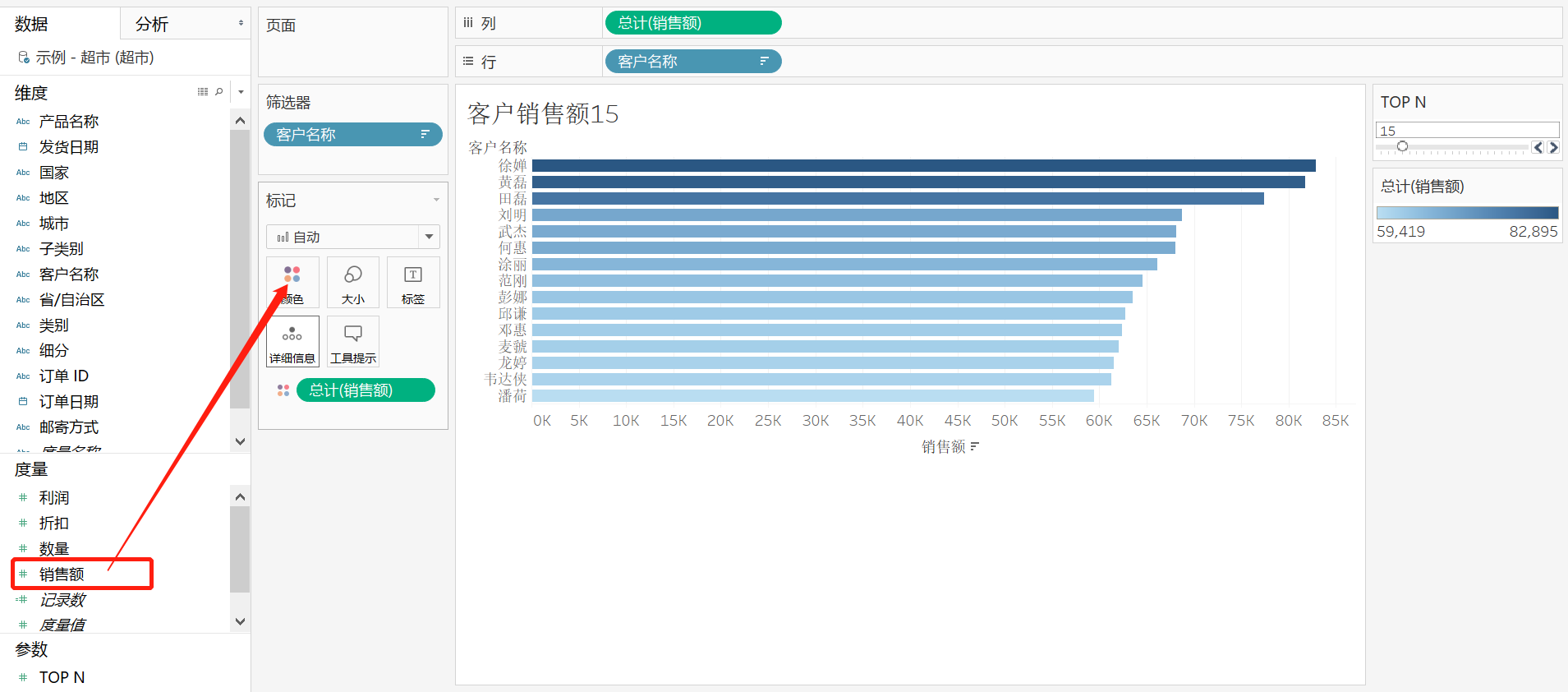1568x692 pixels.
Task: Click the 销售额 axis title
Action: click(944, 446)
